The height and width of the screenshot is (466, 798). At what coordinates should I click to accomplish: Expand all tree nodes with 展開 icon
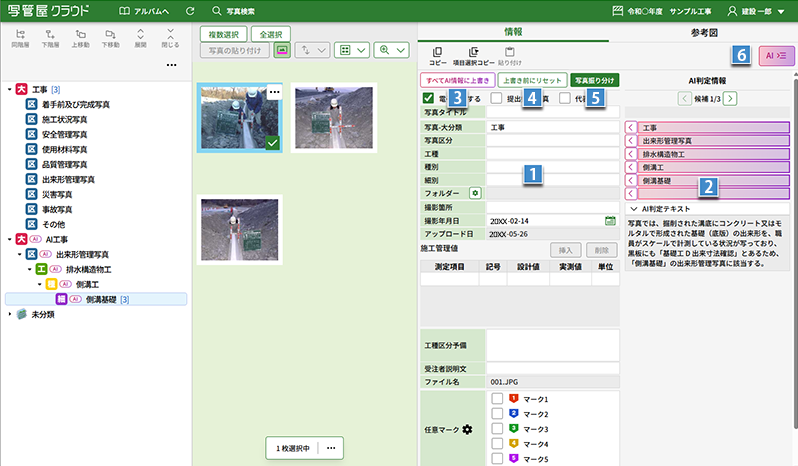coord(140,34)
